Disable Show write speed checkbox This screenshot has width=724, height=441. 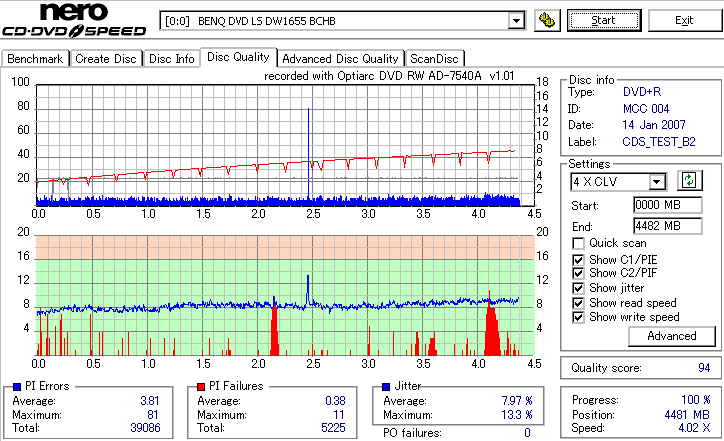(578, 317)
